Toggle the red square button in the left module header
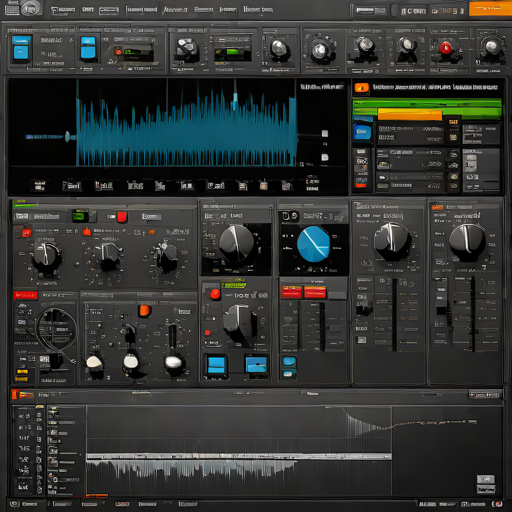Image resolution: width=512 pixels, height=512 pixels. [122, 217]
